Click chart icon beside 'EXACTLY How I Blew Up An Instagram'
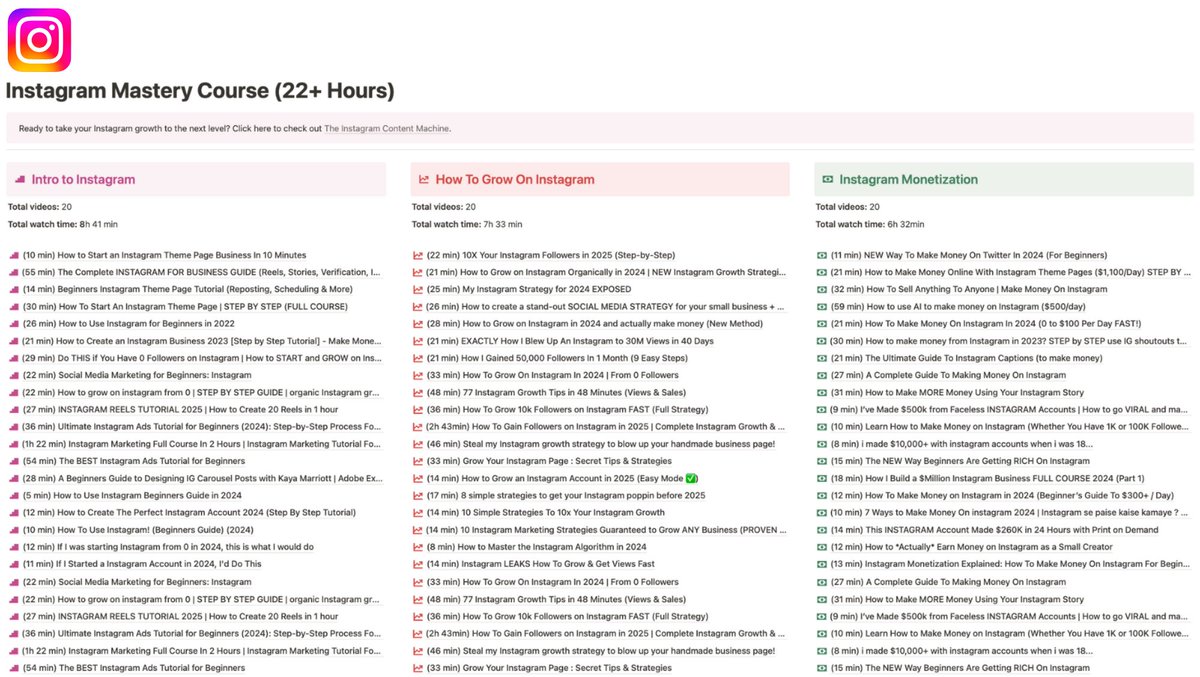Screen dimensions: 1200x677 point(417,341)
